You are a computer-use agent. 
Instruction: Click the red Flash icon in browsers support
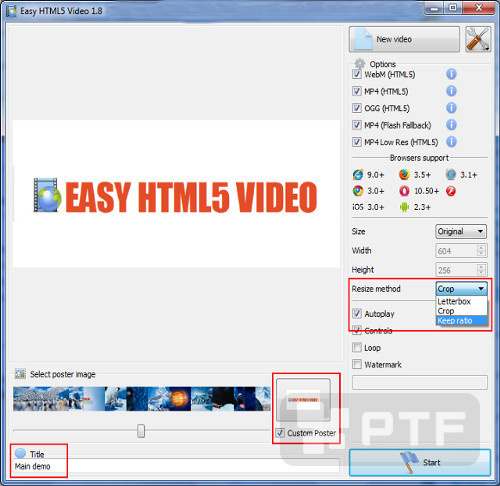coord(451,191)
